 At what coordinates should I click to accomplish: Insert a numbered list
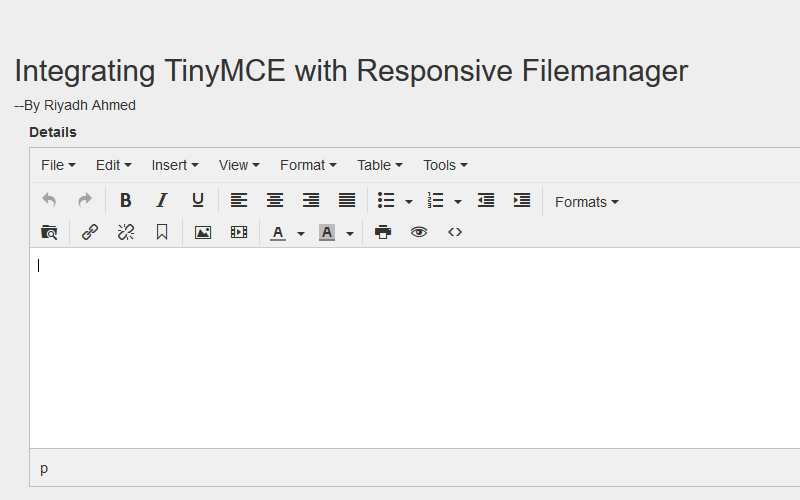pyautogui.click(x=435, y=201)
